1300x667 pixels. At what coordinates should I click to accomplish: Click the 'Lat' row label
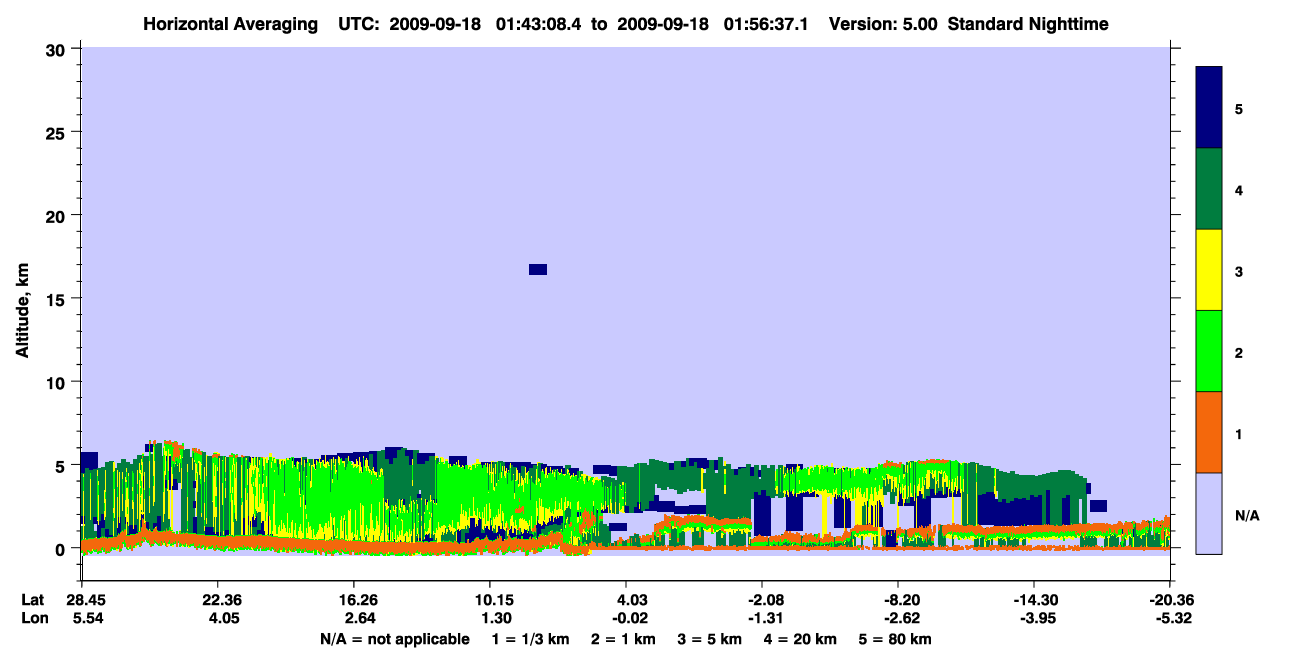point(33,600)
